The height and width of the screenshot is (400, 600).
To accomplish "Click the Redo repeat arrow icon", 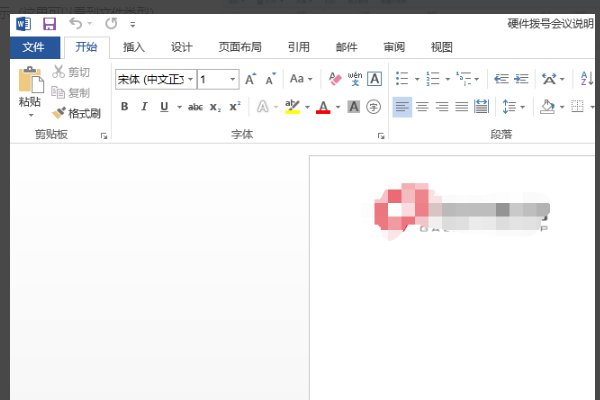I will click(111, 24).
